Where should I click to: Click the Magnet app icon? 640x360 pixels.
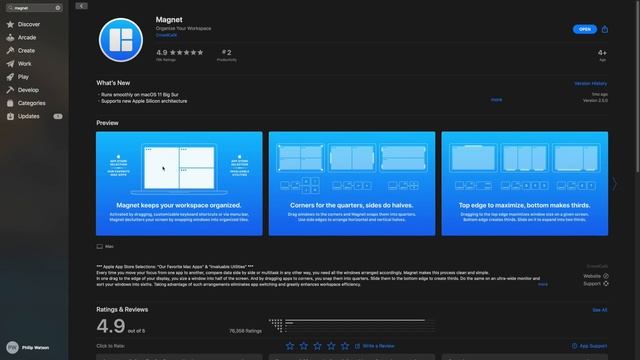121,40
